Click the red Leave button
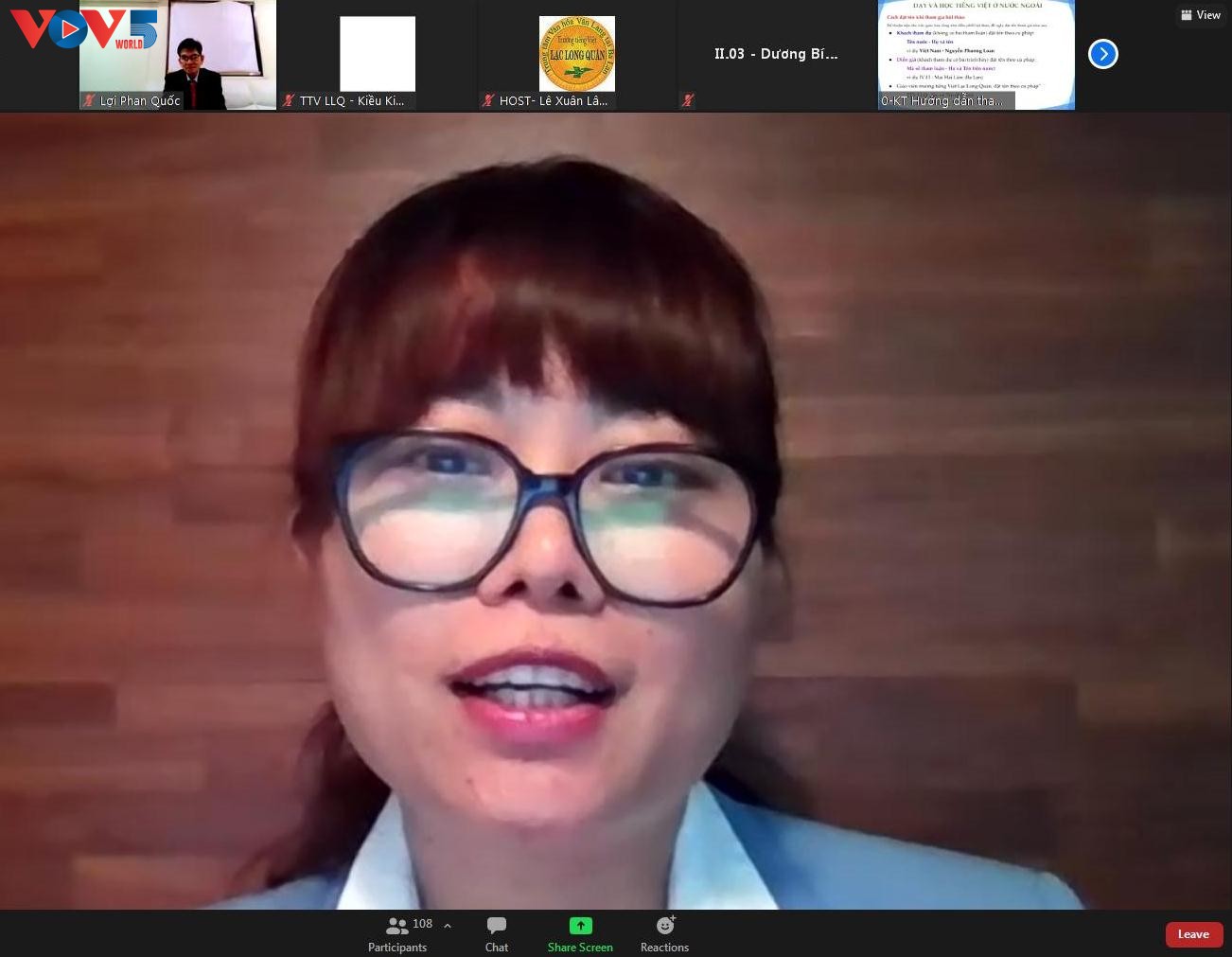Viewport: 1232px width, 957px height. 1192,934
